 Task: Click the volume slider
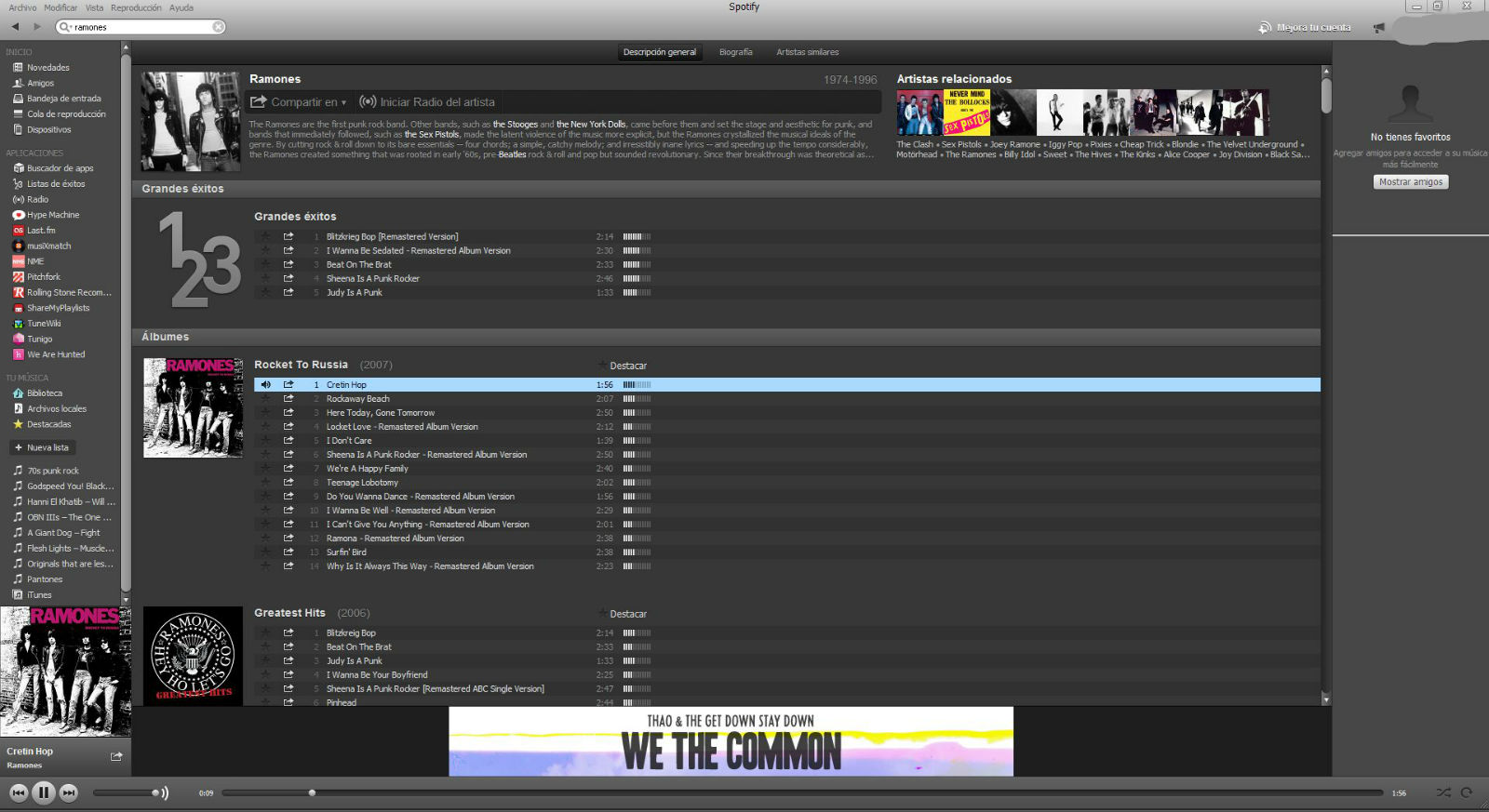(x=127, y=792)
